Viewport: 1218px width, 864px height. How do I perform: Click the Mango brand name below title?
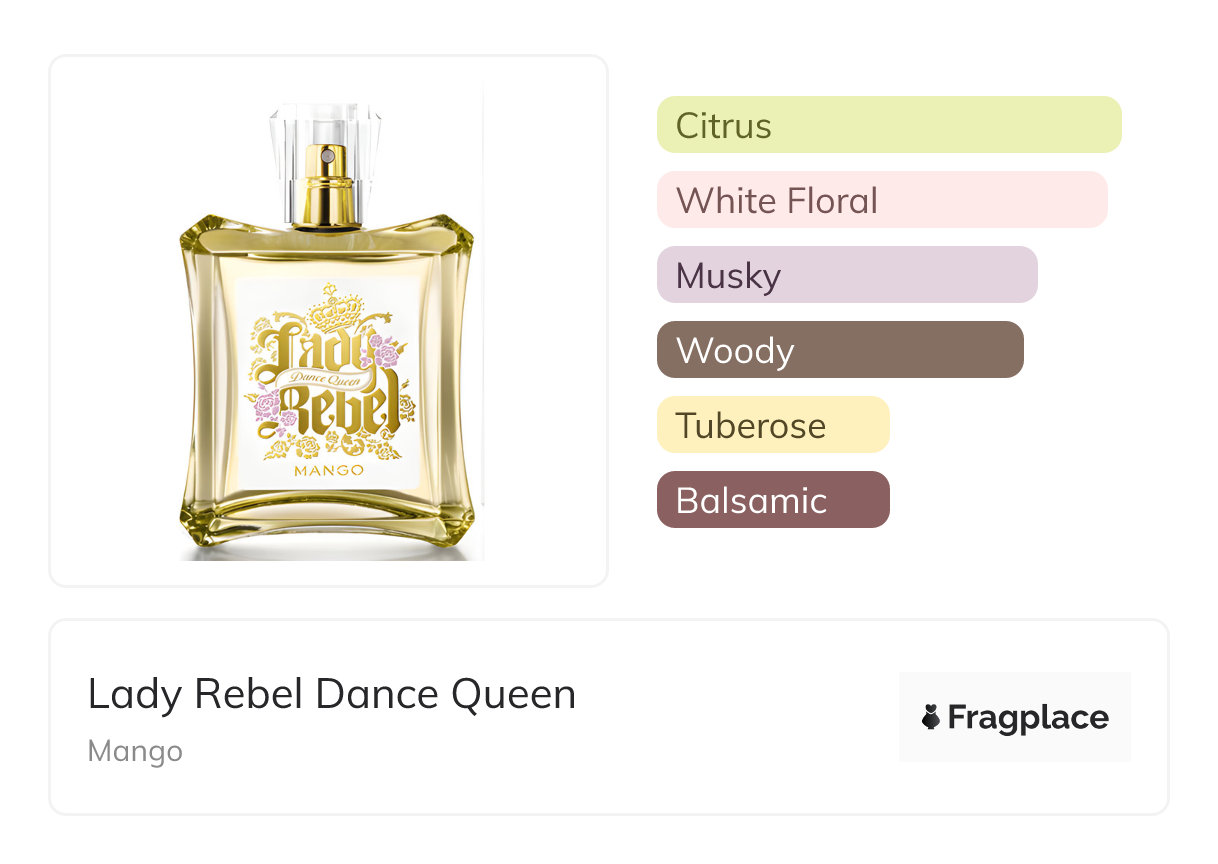click(135, 751)
